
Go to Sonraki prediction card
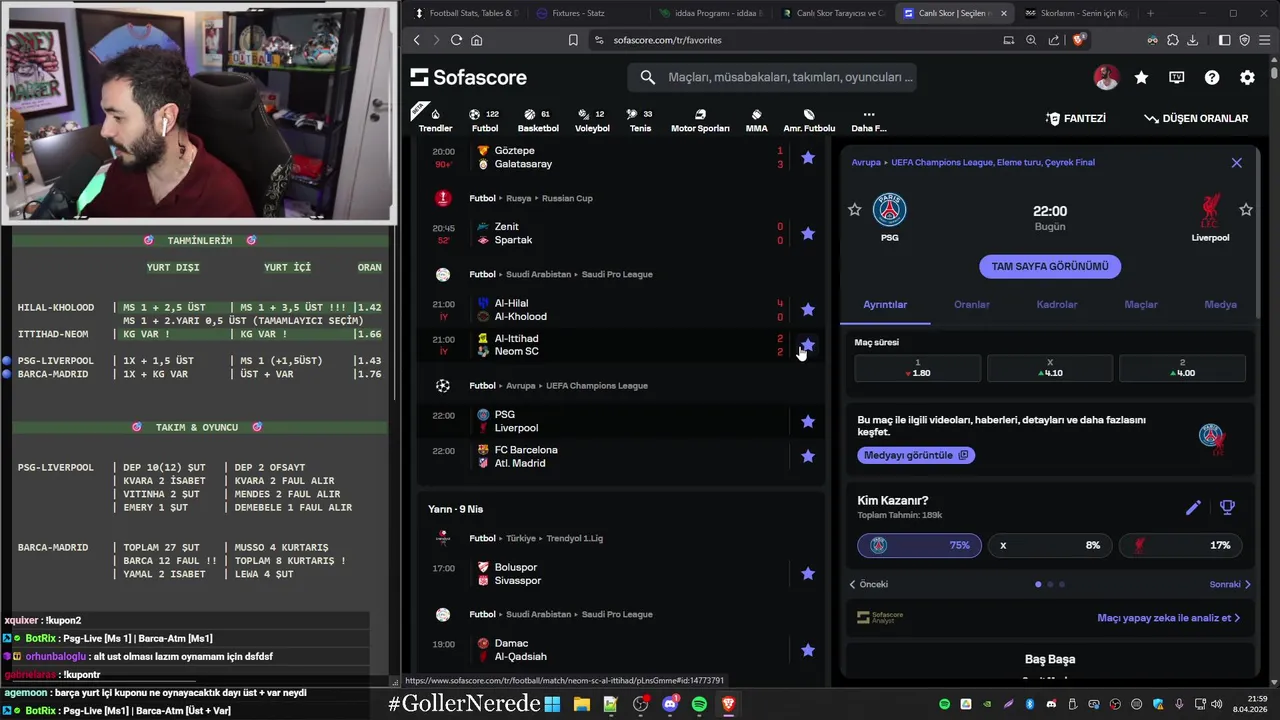(x=1230, y=584)
